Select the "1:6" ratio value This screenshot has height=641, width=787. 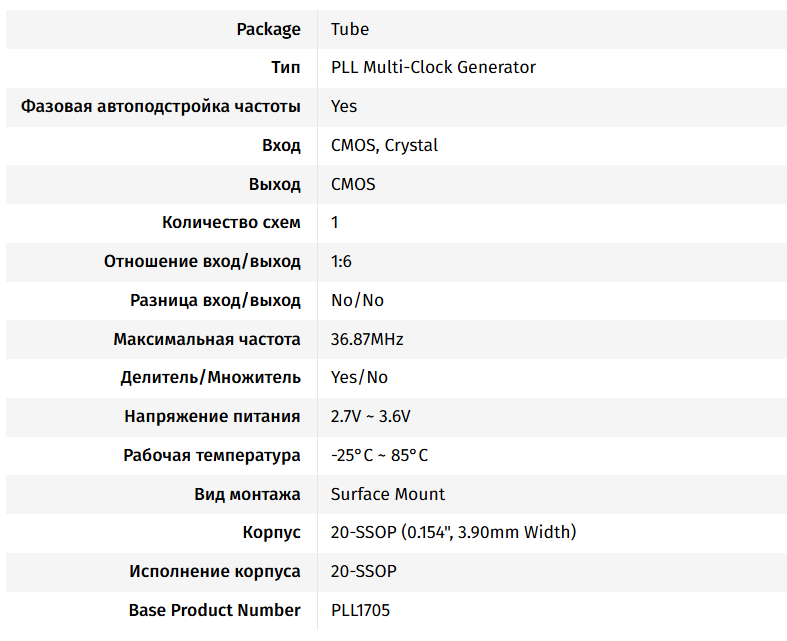341,261
